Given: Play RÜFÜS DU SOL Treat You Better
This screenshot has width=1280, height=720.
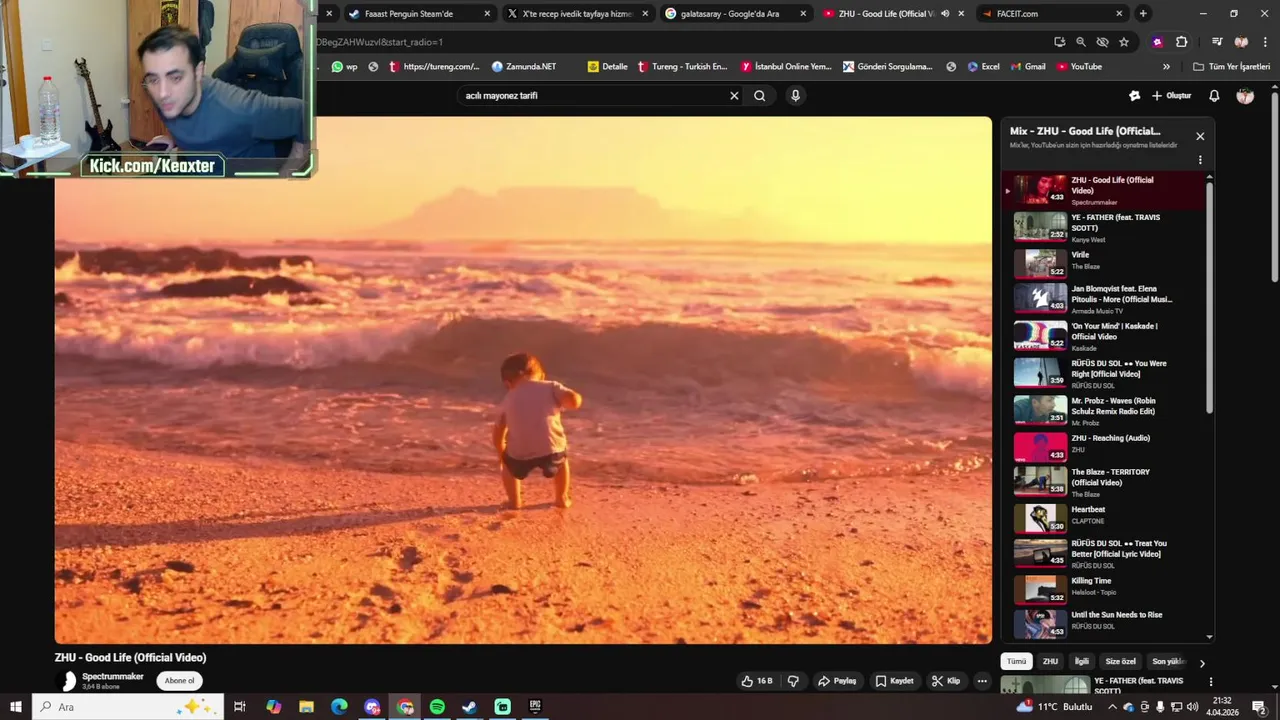Looking at the screenshot, I should coord(1105,554).
